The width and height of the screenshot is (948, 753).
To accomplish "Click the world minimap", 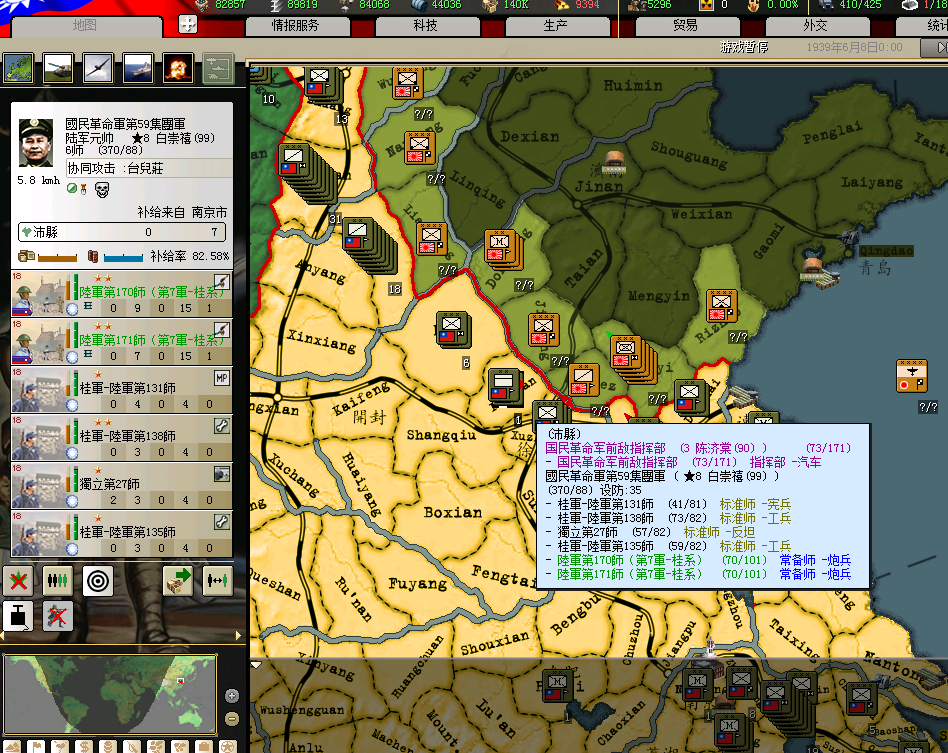I will click(110, 694).
